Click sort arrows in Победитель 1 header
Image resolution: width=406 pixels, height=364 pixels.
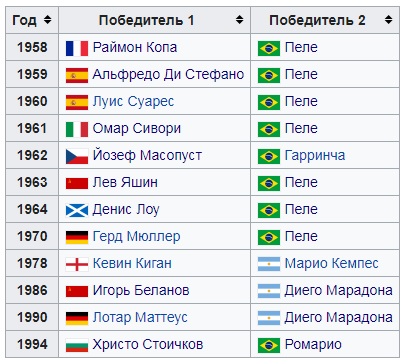pos(239,20)
